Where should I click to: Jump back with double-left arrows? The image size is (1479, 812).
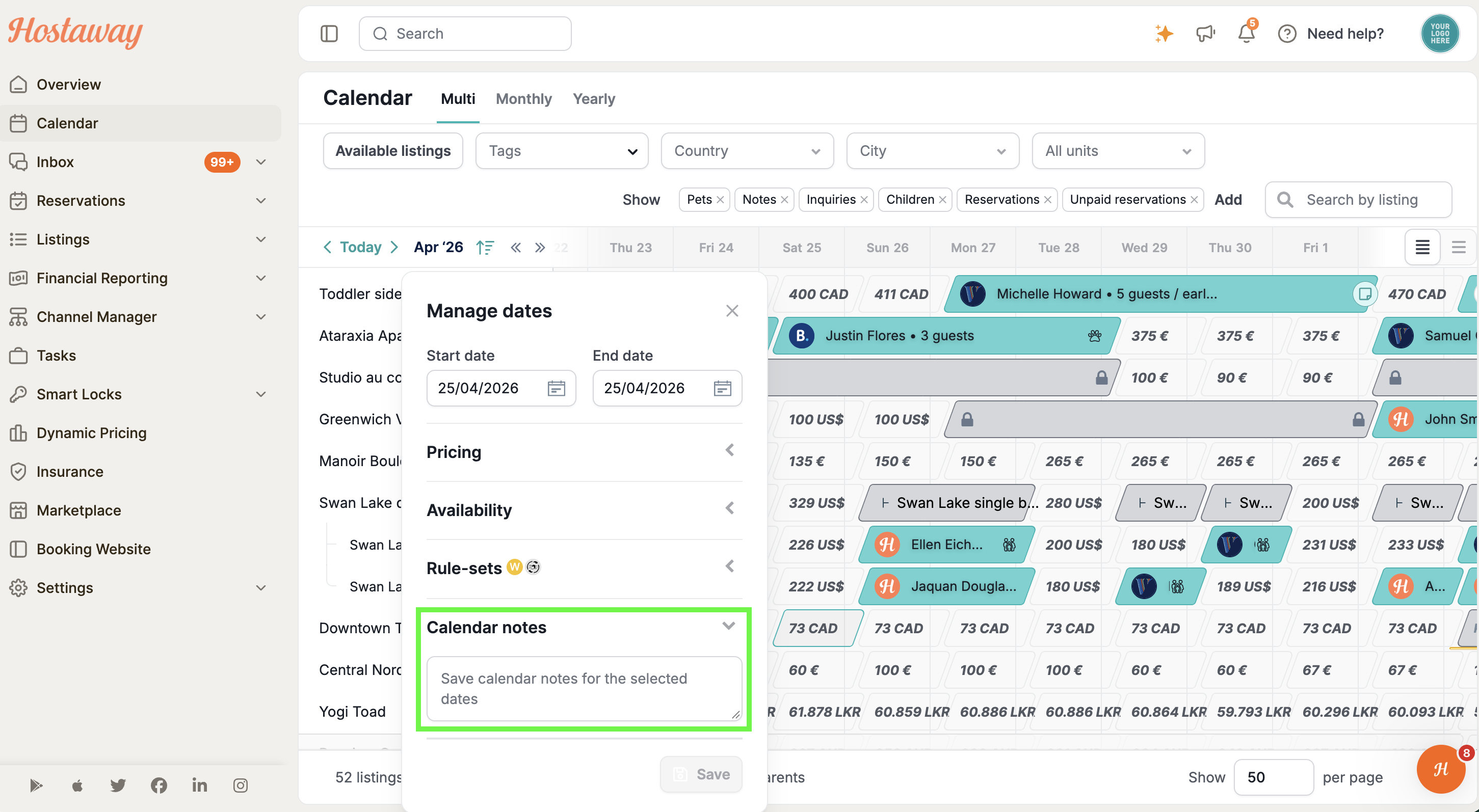click(516, 248)
